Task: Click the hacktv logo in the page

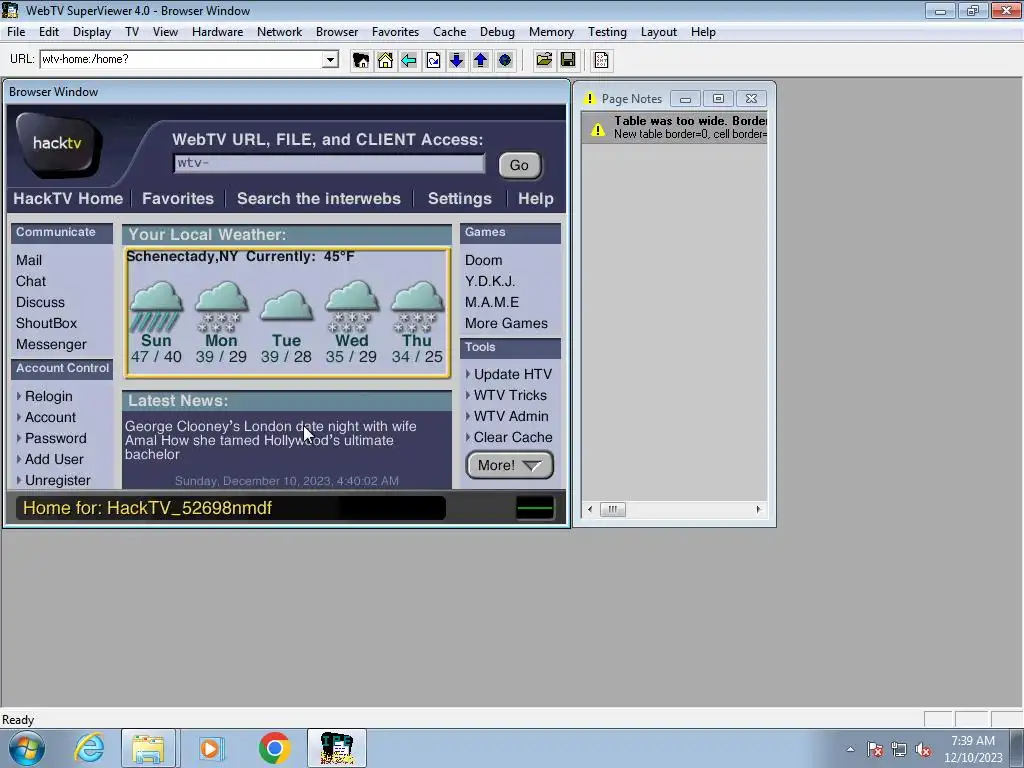Action: click(x=59, y=144)
